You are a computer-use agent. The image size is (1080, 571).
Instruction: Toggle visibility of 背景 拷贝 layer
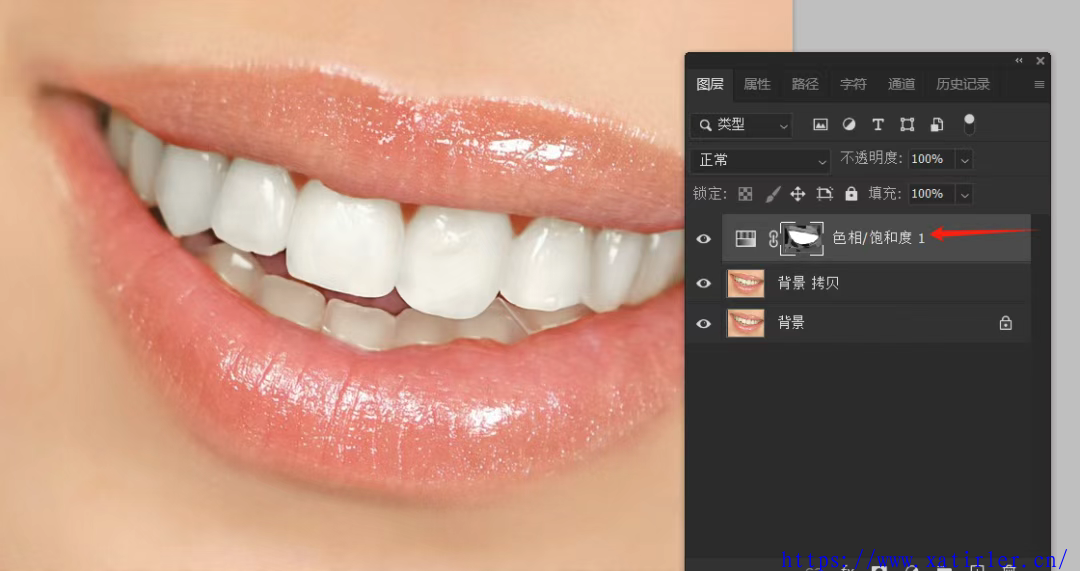point(704,284)
